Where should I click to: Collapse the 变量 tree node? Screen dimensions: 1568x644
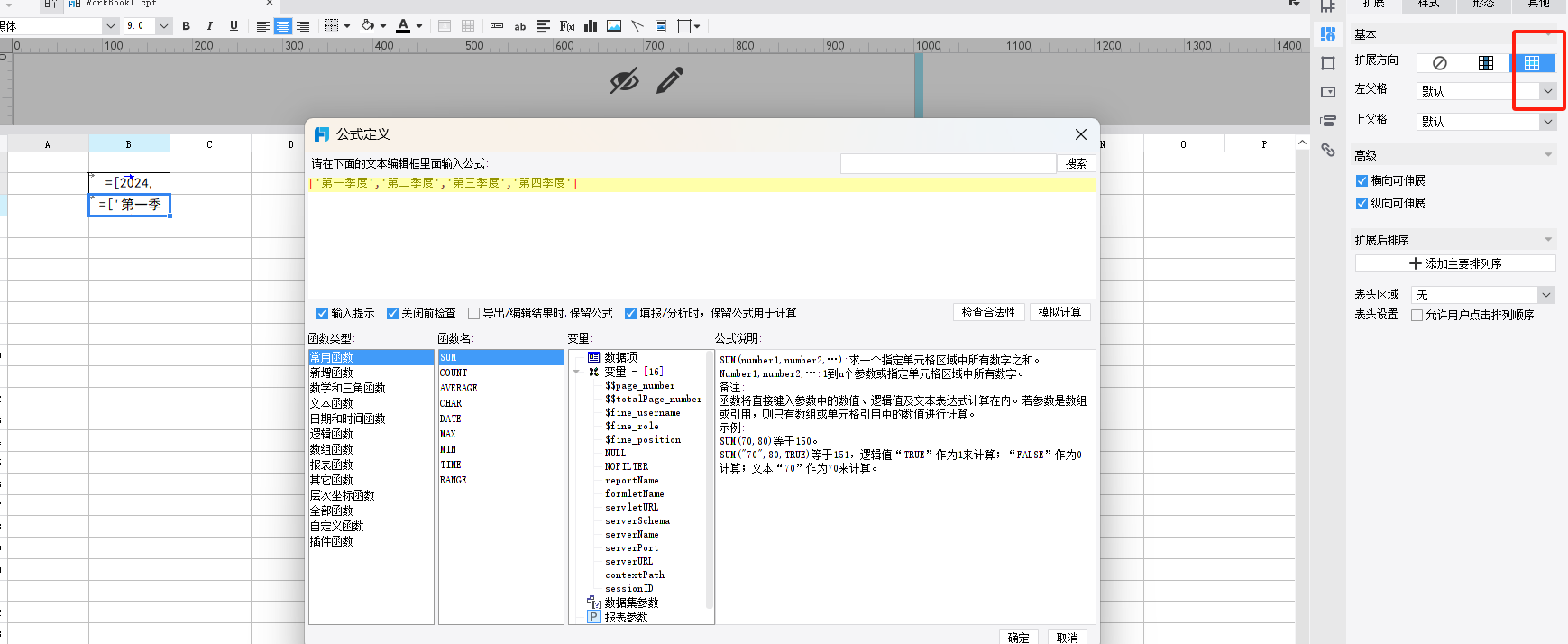click(x=576, y=372)
